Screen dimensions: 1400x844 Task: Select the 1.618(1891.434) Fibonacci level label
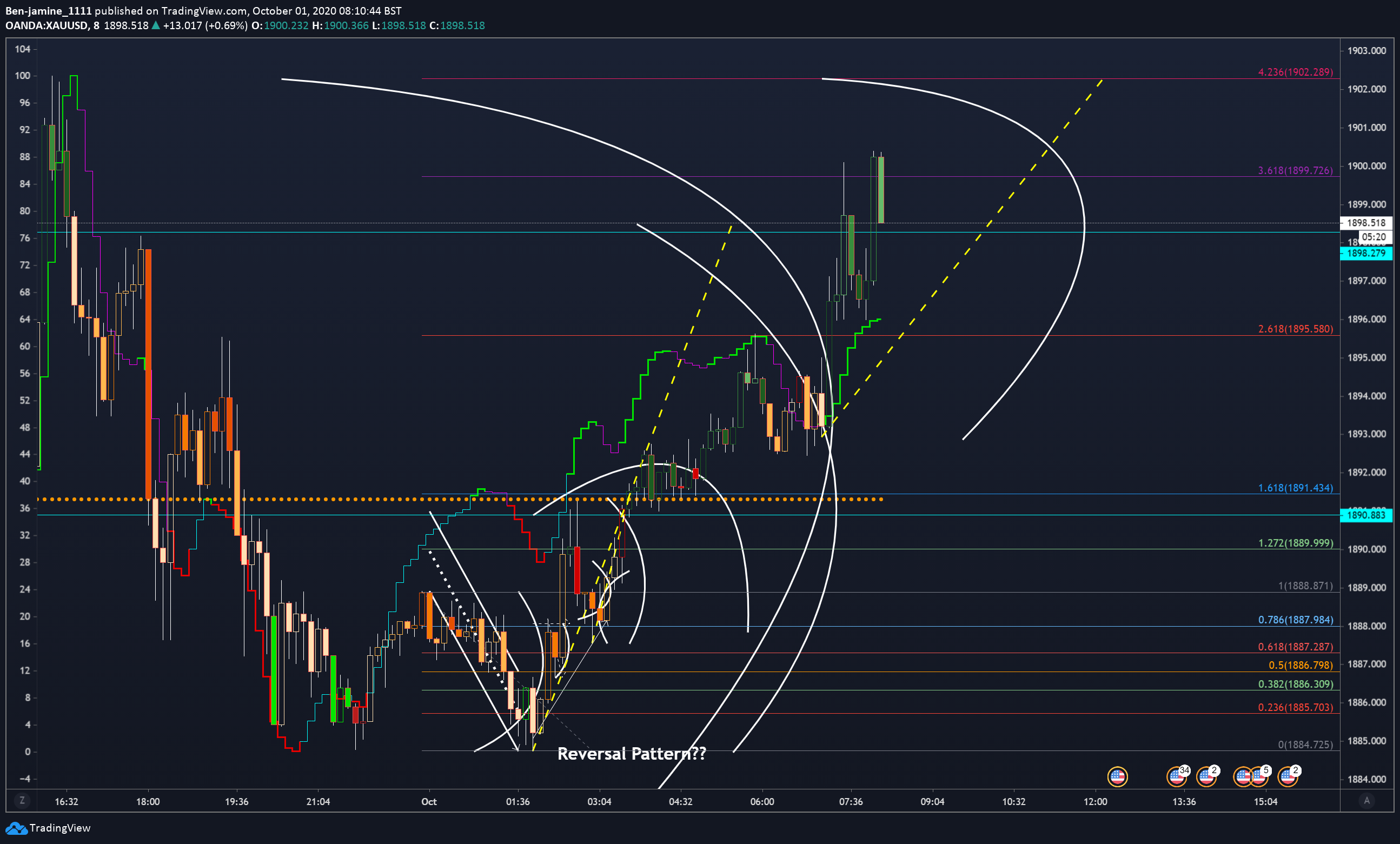[x=1296, y=488]
